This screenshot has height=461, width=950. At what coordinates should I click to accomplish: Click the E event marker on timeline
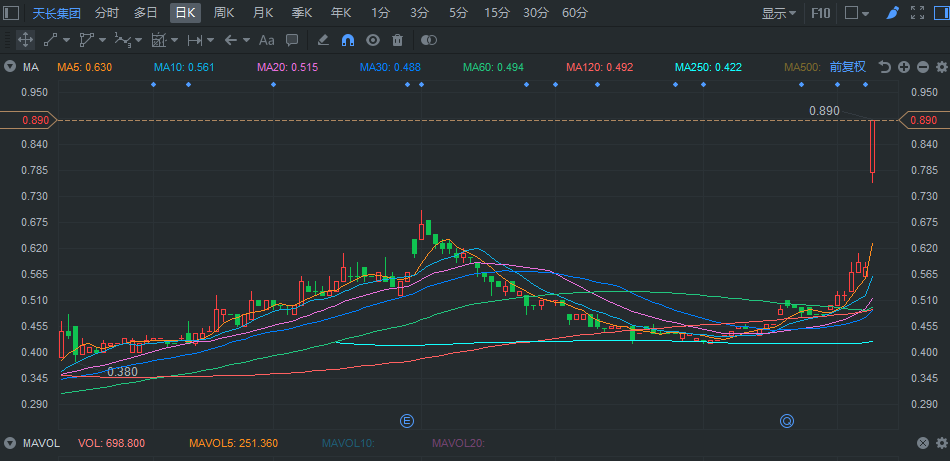pos(406,420)
